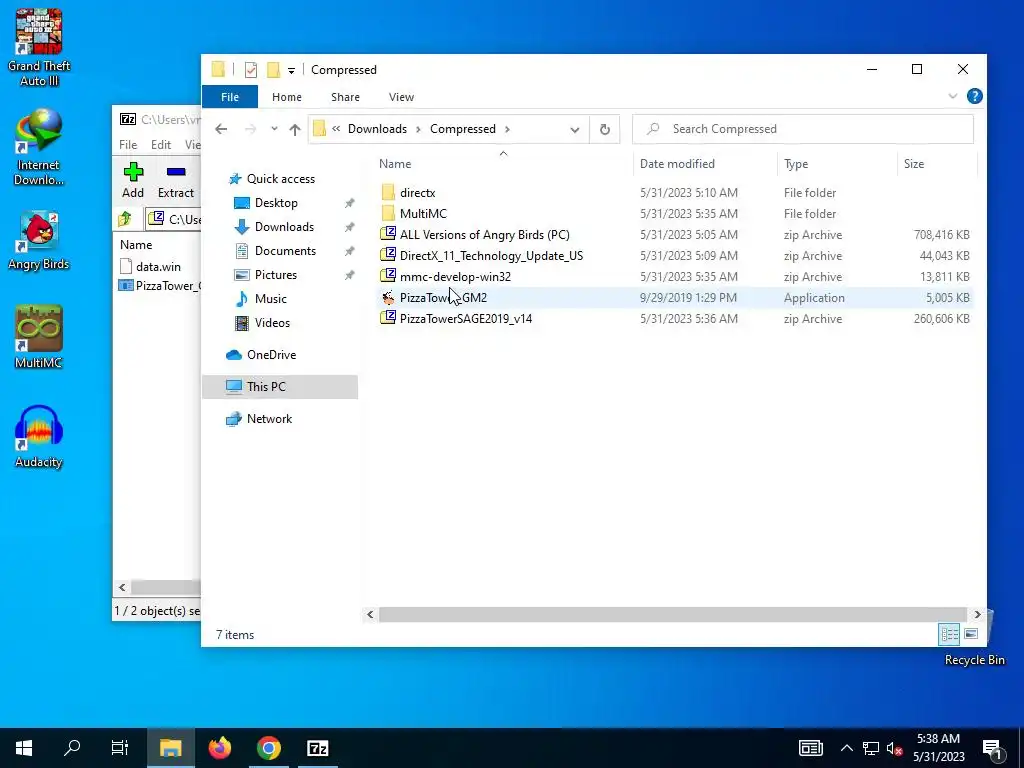Click Extract button in 7-Zip window
Screen dimensions: 1024x768
(176, 180)
